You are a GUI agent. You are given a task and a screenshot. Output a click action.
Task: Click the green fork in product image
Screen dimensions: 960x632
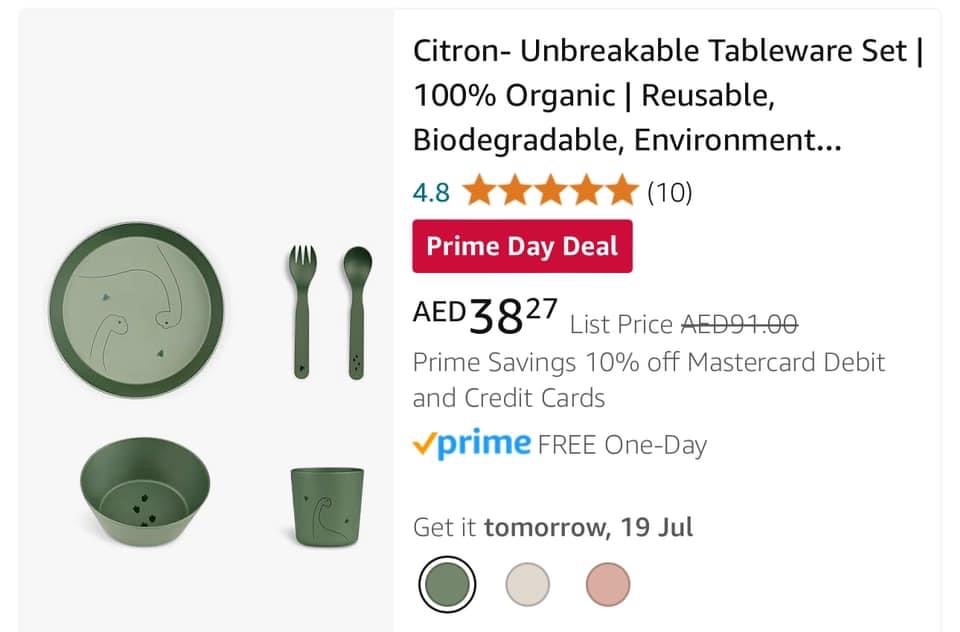301,311
